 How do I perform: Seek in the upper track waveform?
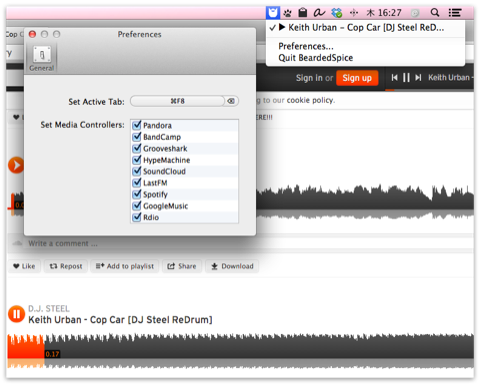pyautogui.click(x=365, y=202)
